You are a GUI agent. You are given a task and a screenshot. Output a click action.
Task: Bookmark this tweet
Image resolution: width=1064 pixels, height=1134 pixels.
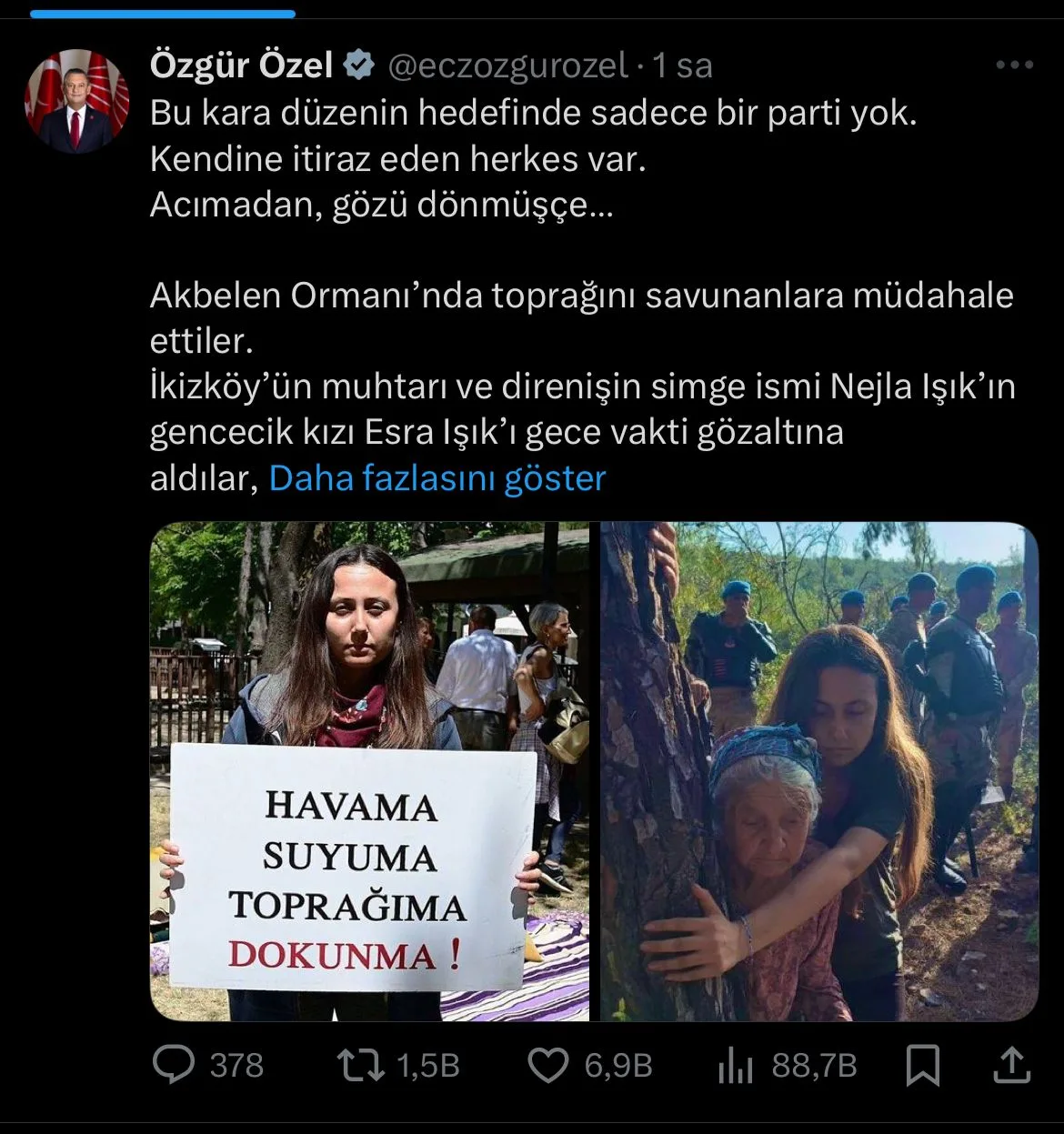(923, 1065)
